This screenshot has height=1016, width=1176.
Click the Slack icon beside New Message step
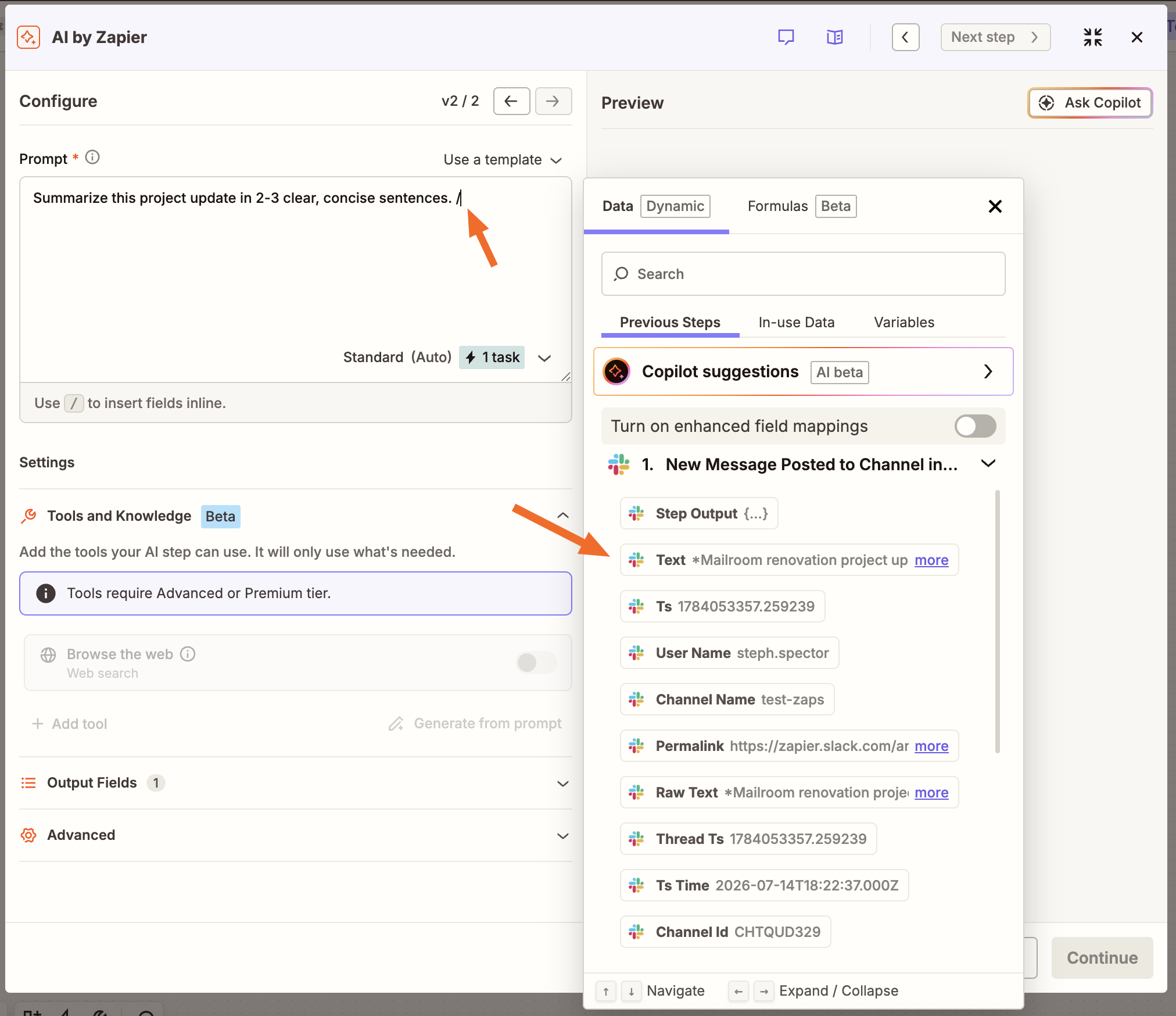click(x=619, y=464)
